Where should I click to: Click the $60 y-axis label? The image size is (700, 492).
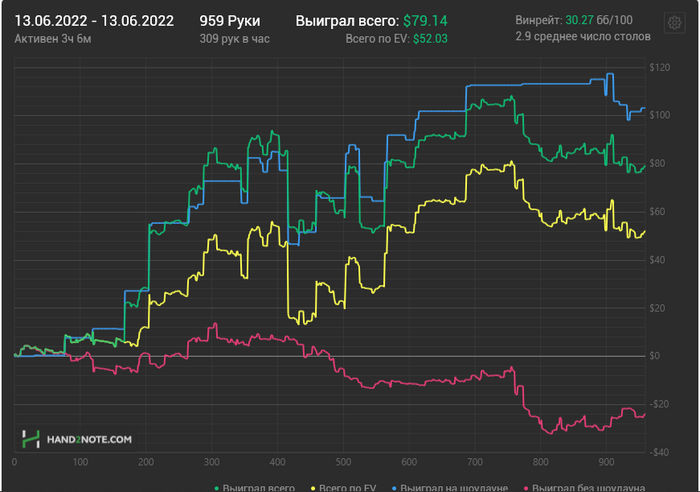click(657, 212)
